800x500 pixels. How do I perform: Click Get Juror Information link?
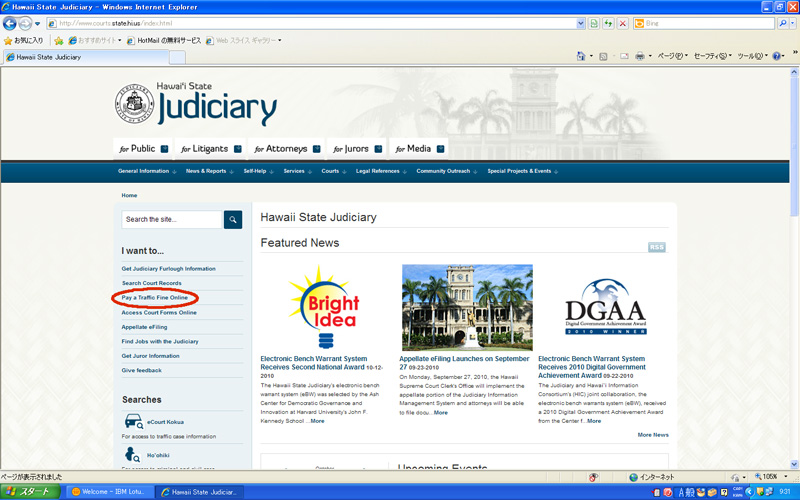click(x=151, y=356)
